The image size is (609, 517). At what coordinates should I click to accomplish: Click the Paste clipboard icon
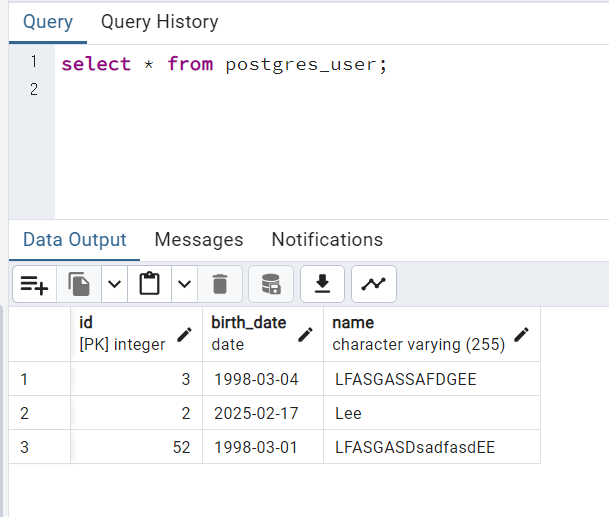(x=150, y=285)
